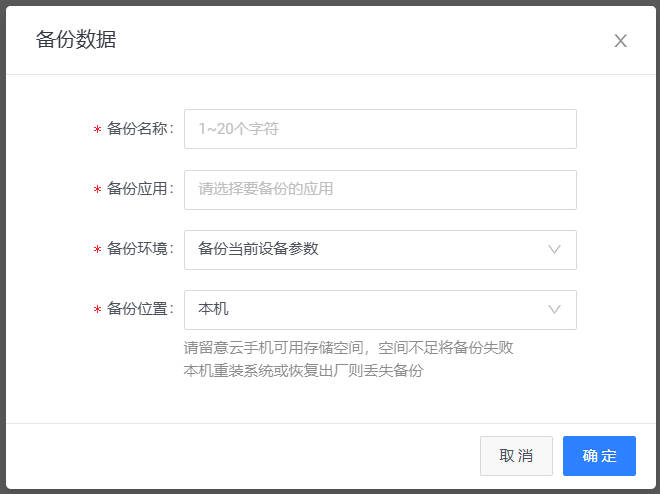Image resolution: width=660 pixels, height=494 pixels.
Task: Click the 备份名称 field label
Action: click(140, 129)
